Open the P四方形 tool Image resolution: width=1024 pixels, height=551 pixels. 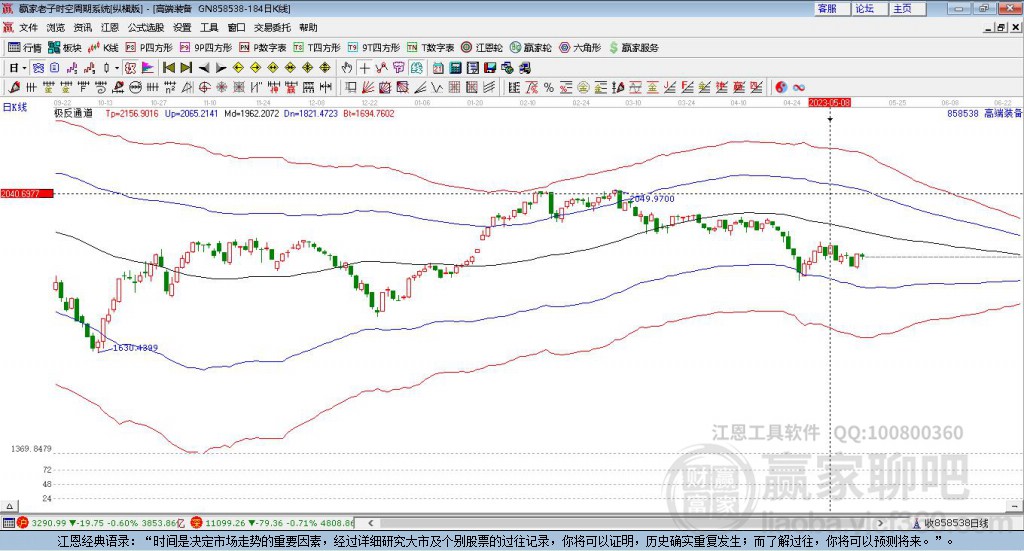pyautogui.click(x=149, y=48)
